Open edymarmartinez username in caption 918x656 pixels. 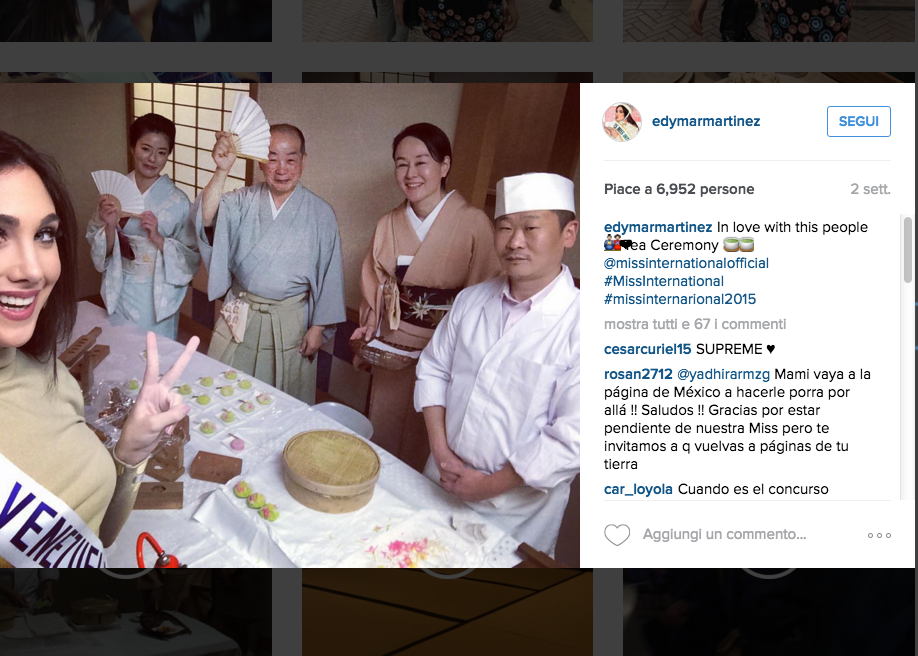click(658, 227)
